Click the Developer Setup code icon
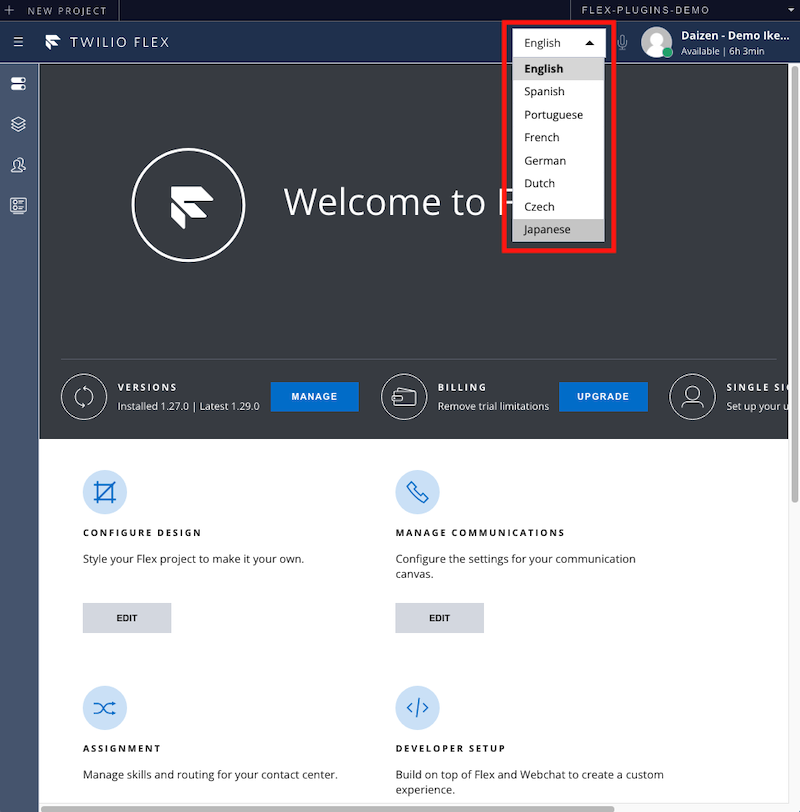The height and width of the screenshot is (812, 800). [x=417, y=708]
